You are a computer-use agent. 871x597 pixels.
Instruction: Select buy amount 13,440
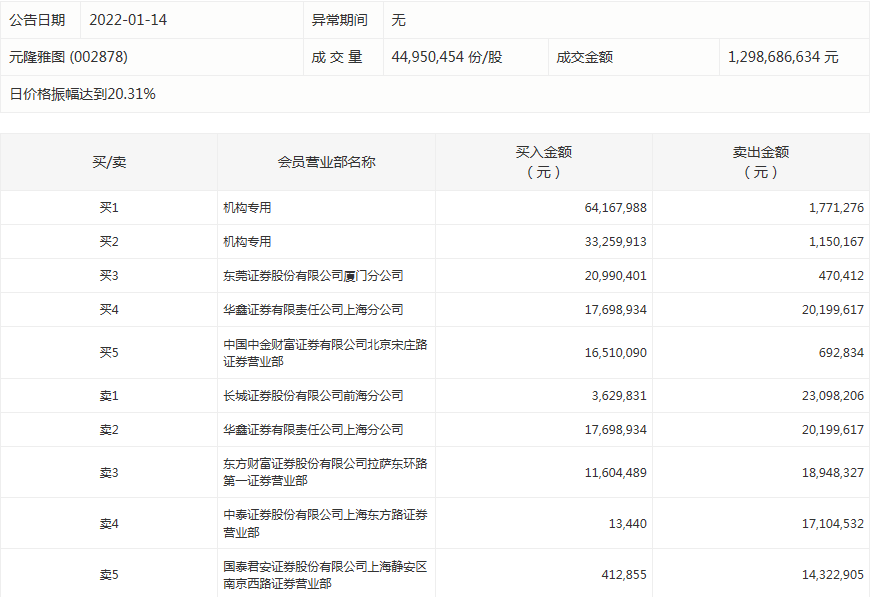tap(628, 523)
